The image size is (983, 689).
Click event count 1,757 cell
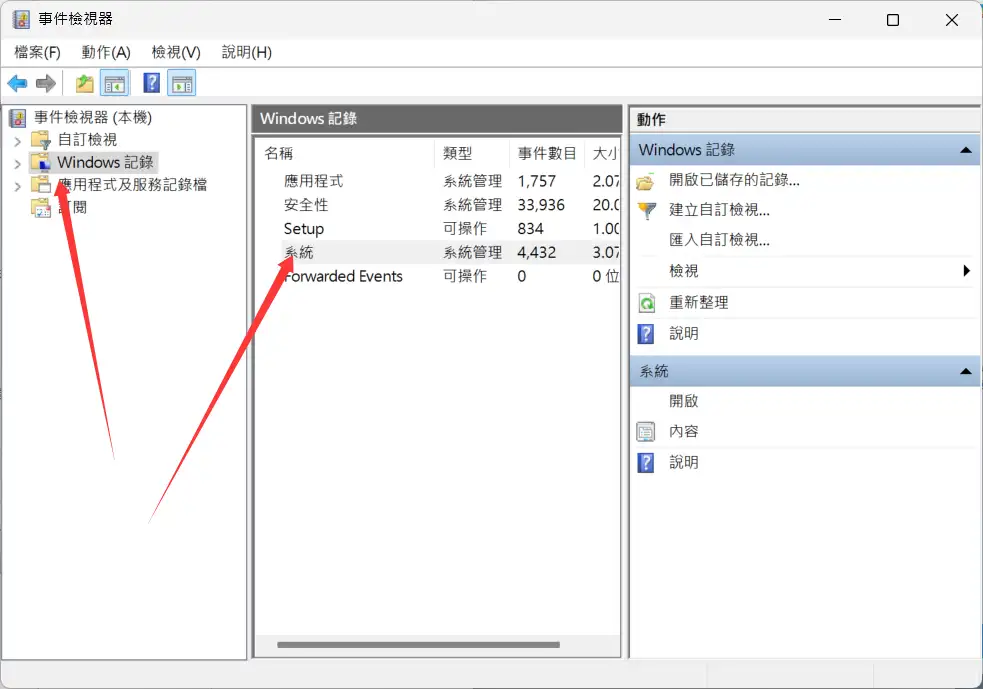pos(537,181)
